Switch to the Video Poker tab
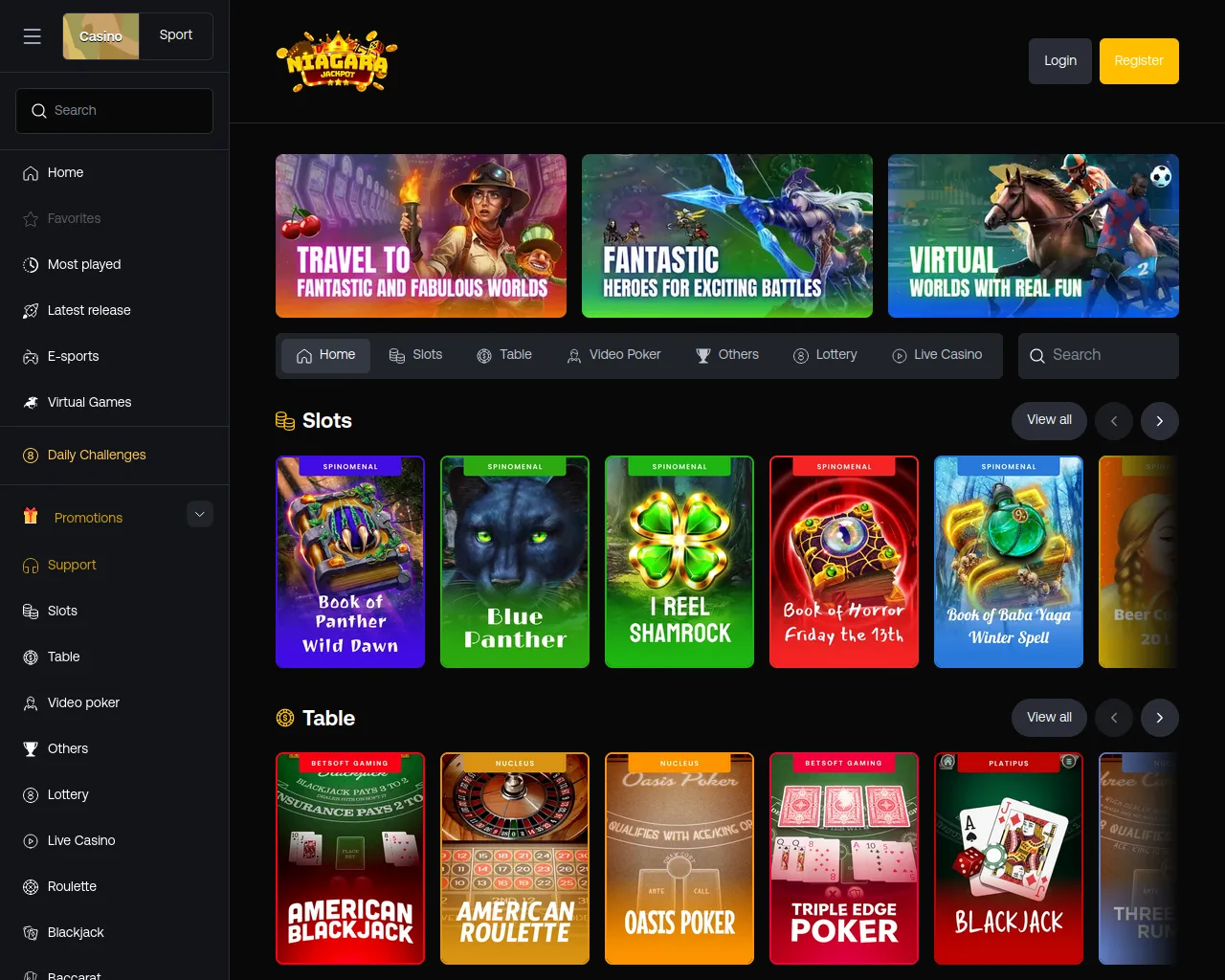 click(x=613, y=355)
